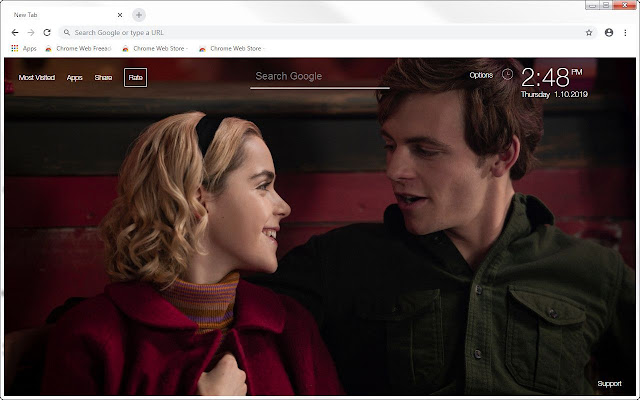The width and height of the screenshot is (640, 400).
Task: Open the third Chrome Web Store bookmark
Action: tap(232, 49)
